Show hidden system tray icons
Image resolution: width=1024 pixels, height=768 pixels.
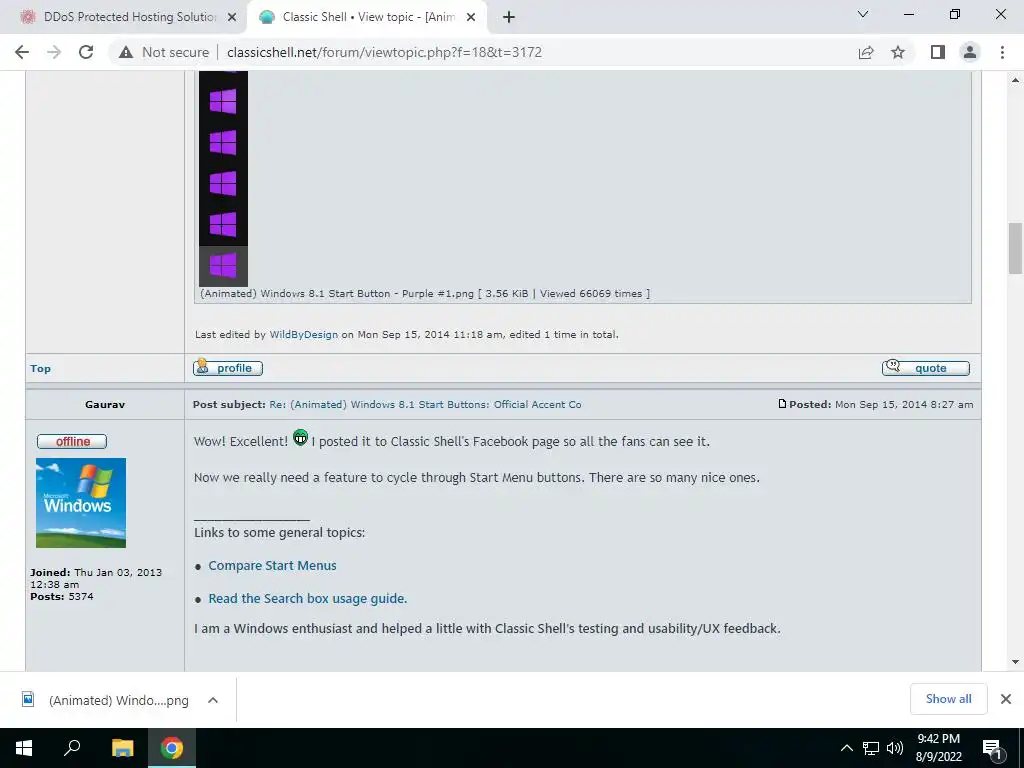[846, 748]
